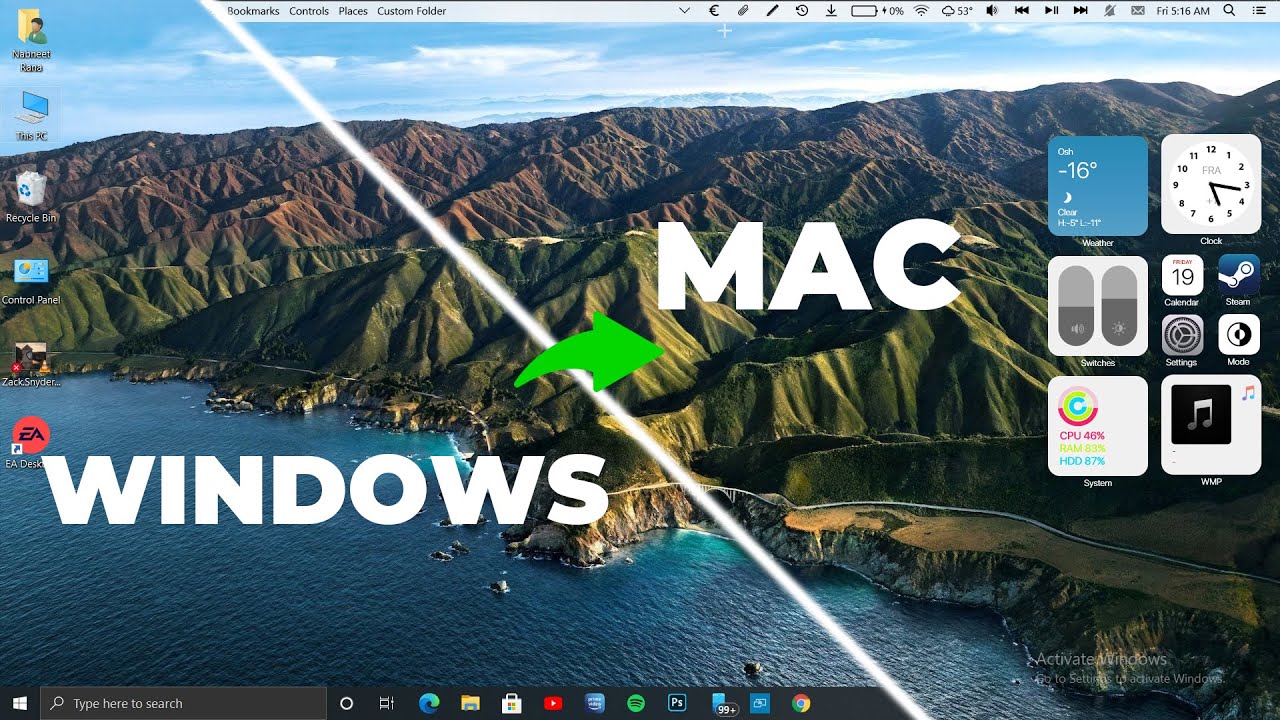Open the battery 0% indicator
Image resolution: width=1280 pixels, height=720 pixels.
click(877, 11)
